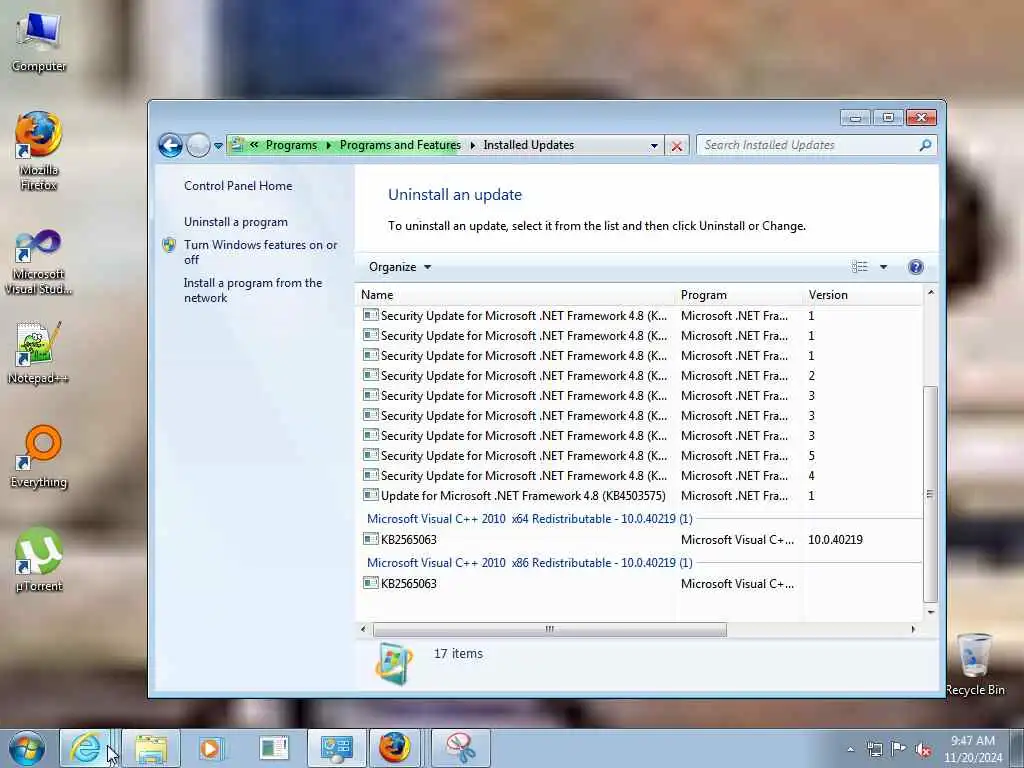1024x768 pixels.
Task: Click the red stop/refresh X beside the address bar
Action: tap(677, 146)
